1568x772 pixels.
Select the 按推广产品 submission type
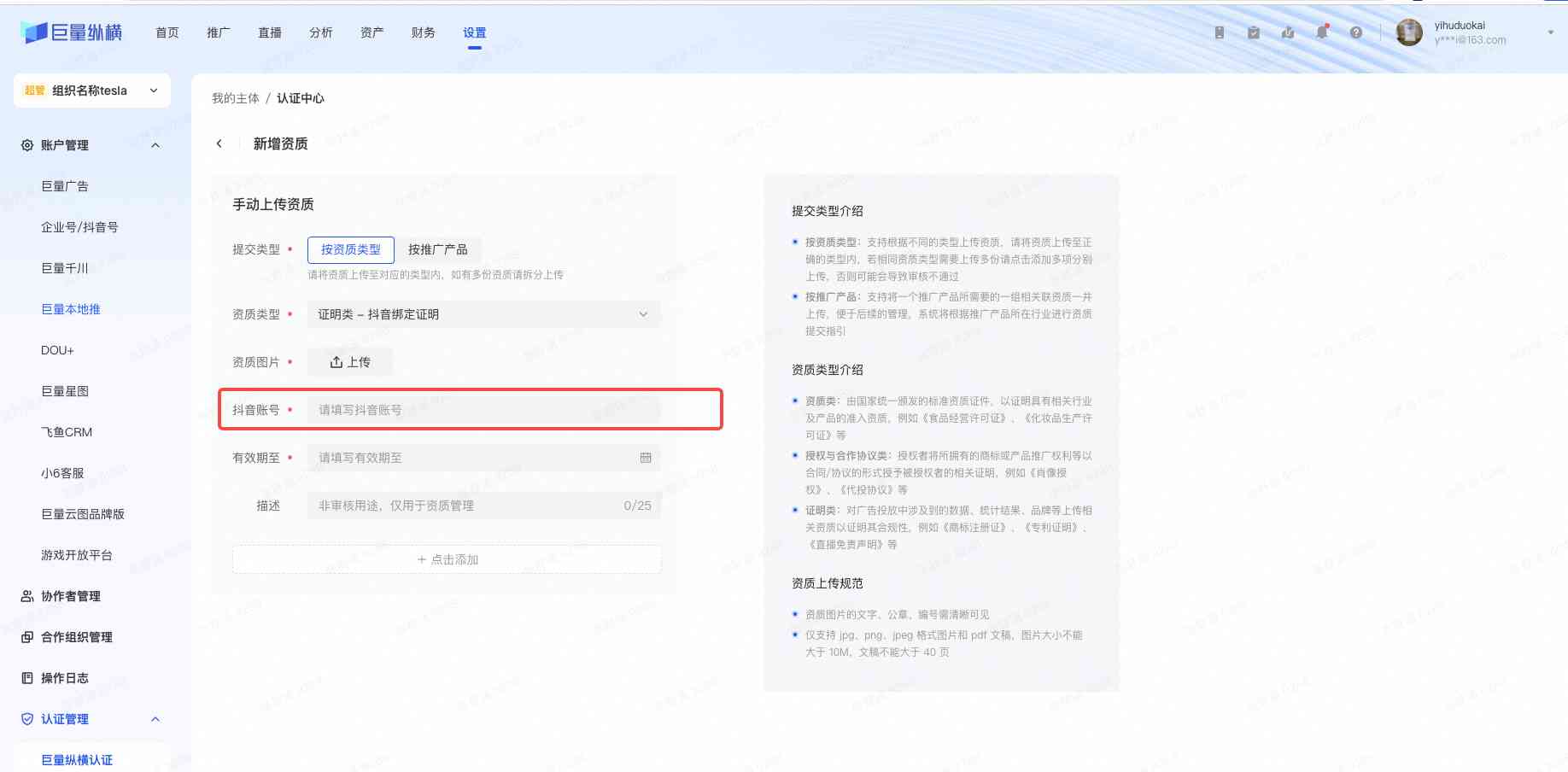437,249
